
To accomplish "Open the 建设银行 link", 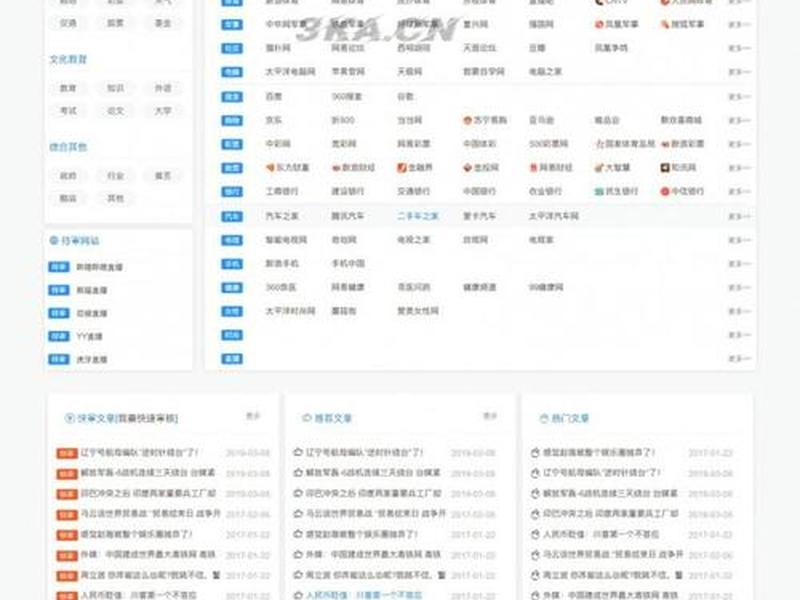I will pos(348,191).
